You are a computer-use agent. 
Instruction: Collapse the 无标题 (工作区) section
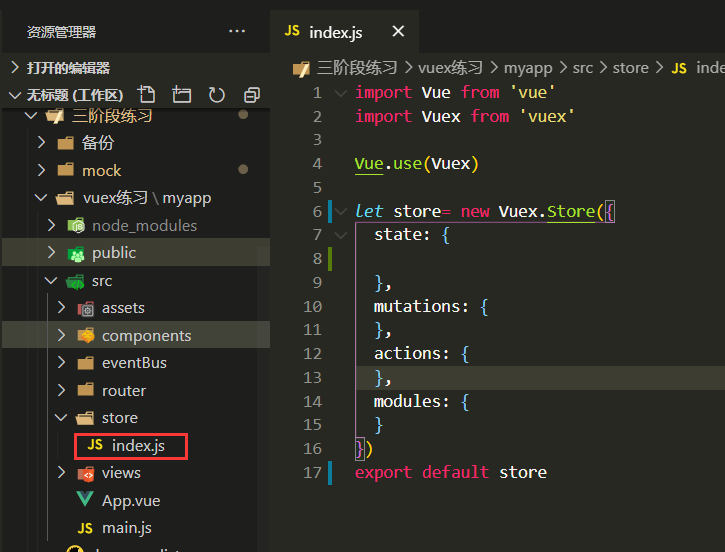[67, 95]
